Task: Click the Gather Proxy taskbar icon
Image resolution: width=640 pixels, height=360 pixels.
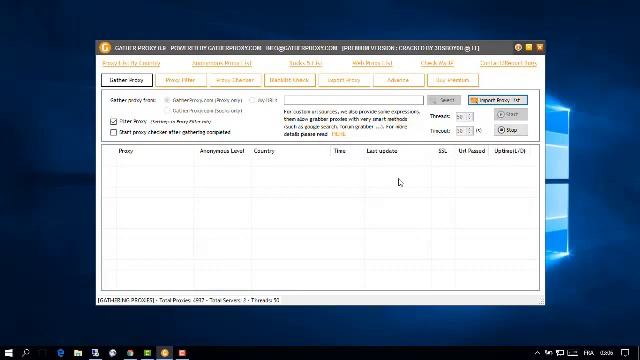Action: click(x=165, y=353)
